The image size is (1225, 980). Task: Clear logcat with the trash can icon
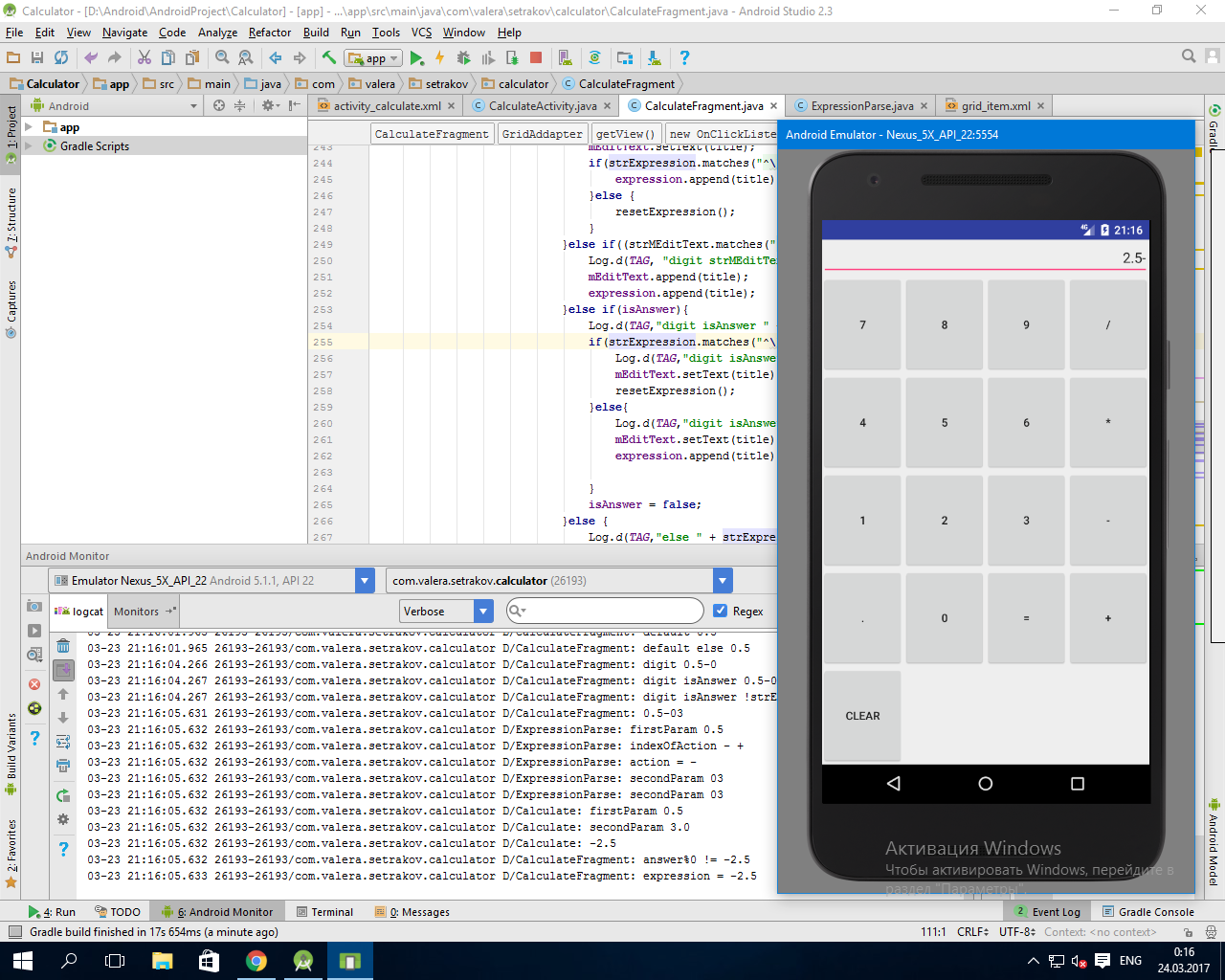tap(63, 646)
